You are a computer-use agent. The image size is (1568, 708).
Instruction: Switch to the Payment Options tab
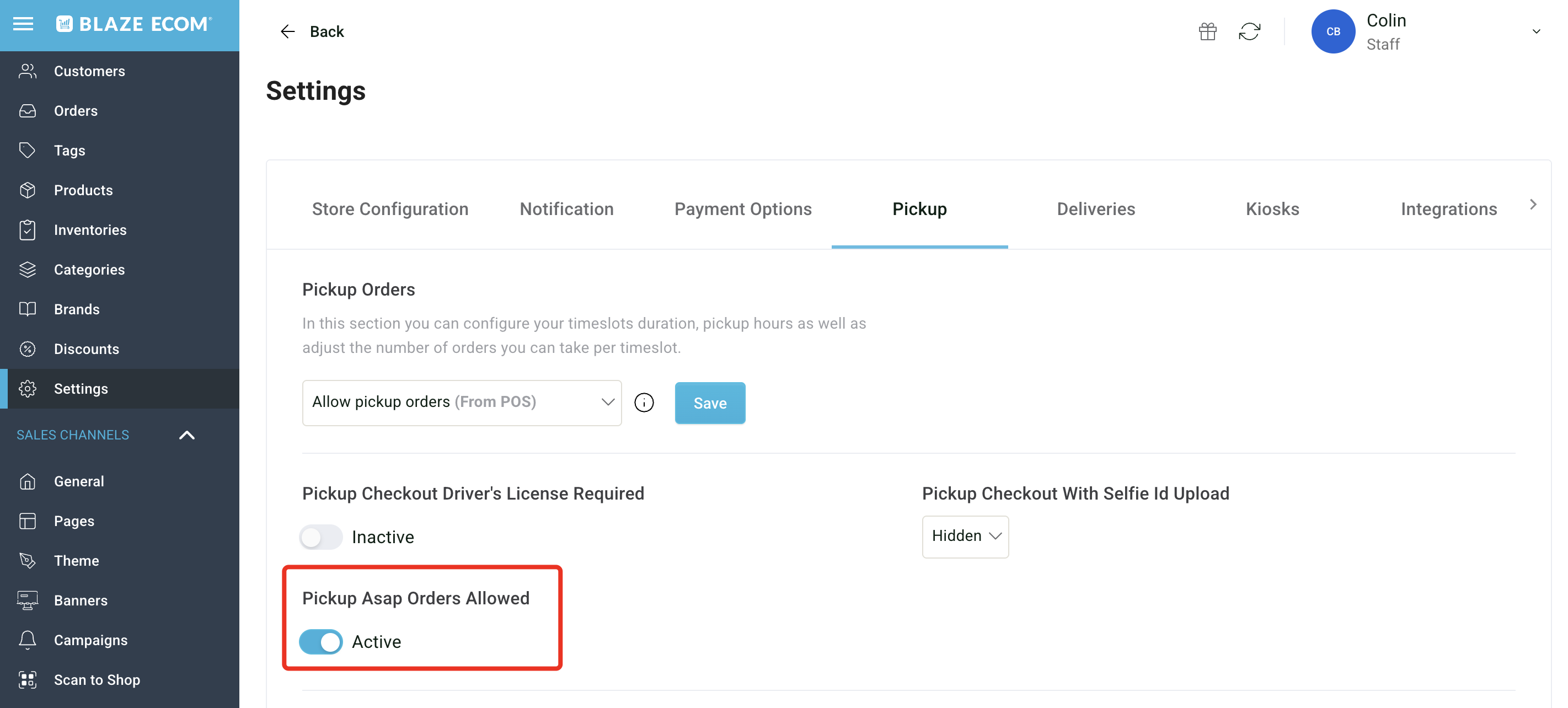coord(742,209)
